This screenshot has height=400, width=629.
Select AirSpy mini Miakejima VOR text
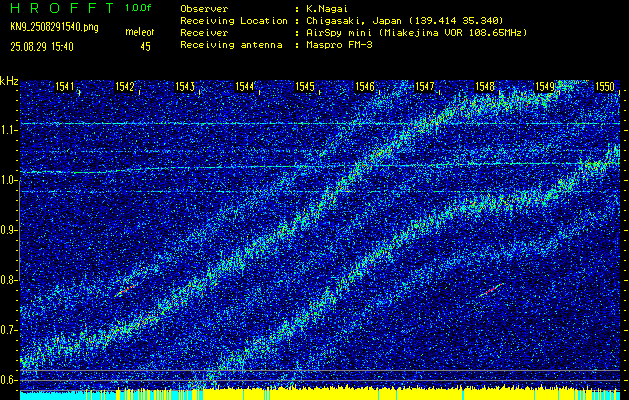pos(417,33)
